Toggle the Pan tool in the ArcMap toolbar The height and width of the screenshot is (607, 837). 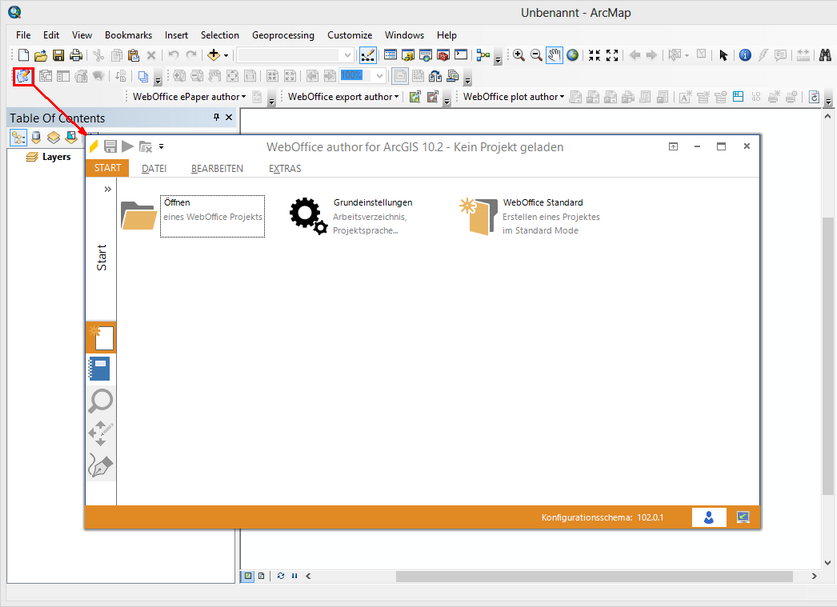pos(554,56)
